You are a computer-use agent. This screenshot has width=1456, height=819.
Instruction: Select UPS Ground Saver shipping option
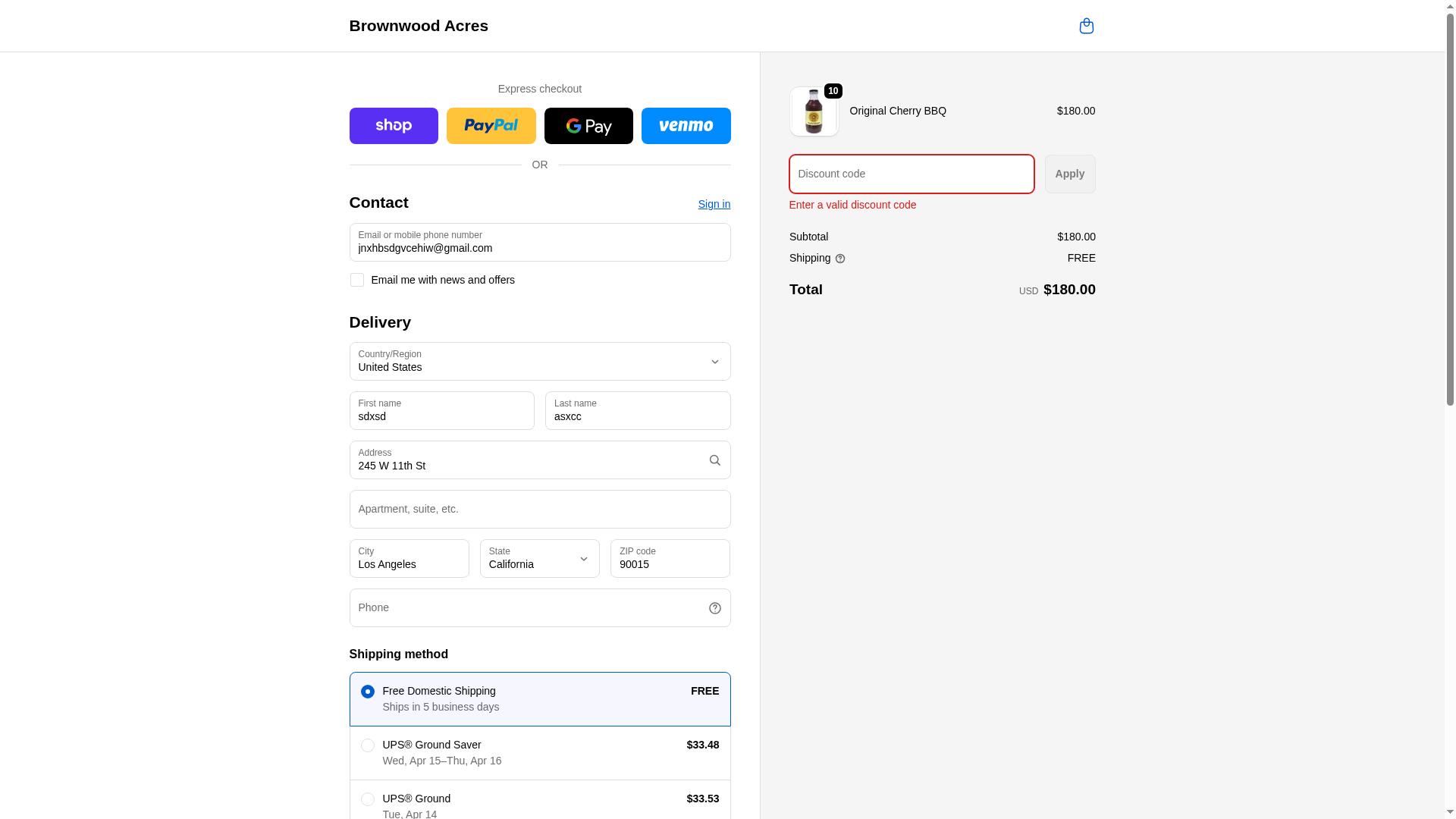(x=368, y=745)
